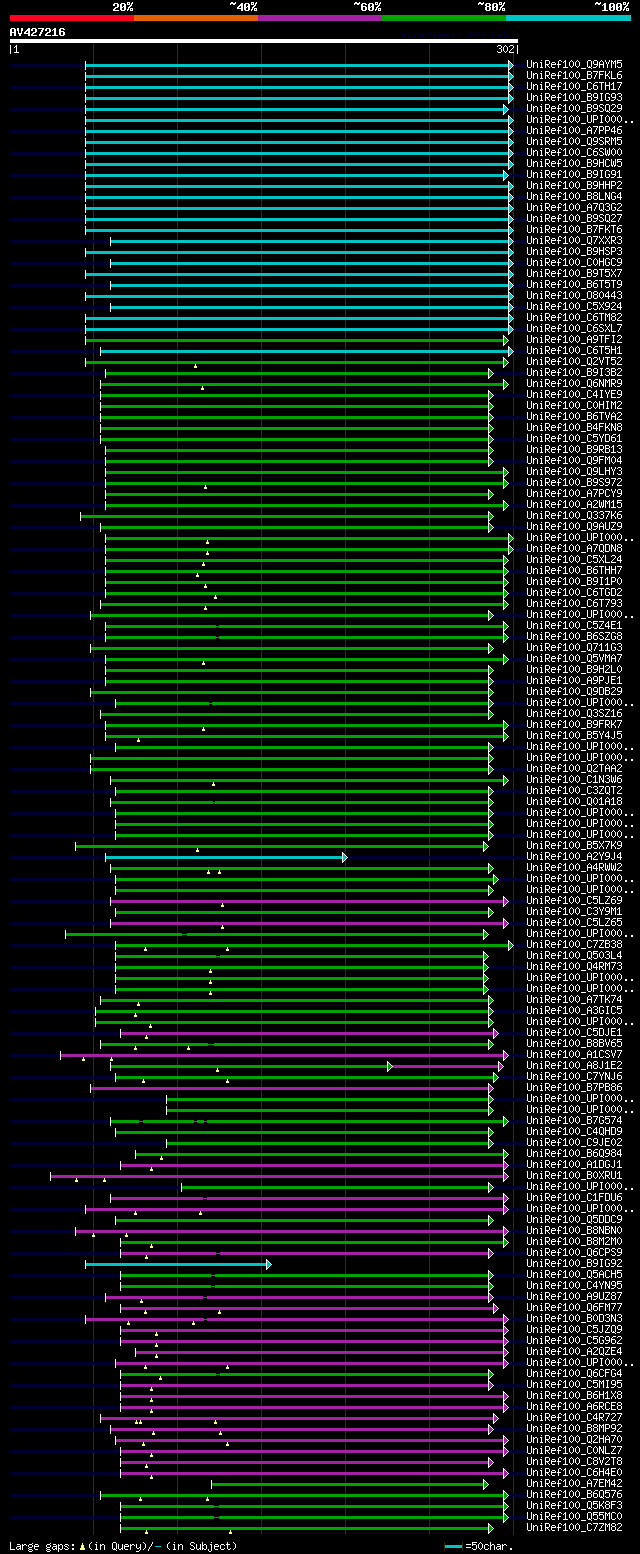Image resolution: width=640 pixels, height=1554 pixels.
Task: Open hit UniRef100_B9SQ29
Action: (576, 108)
